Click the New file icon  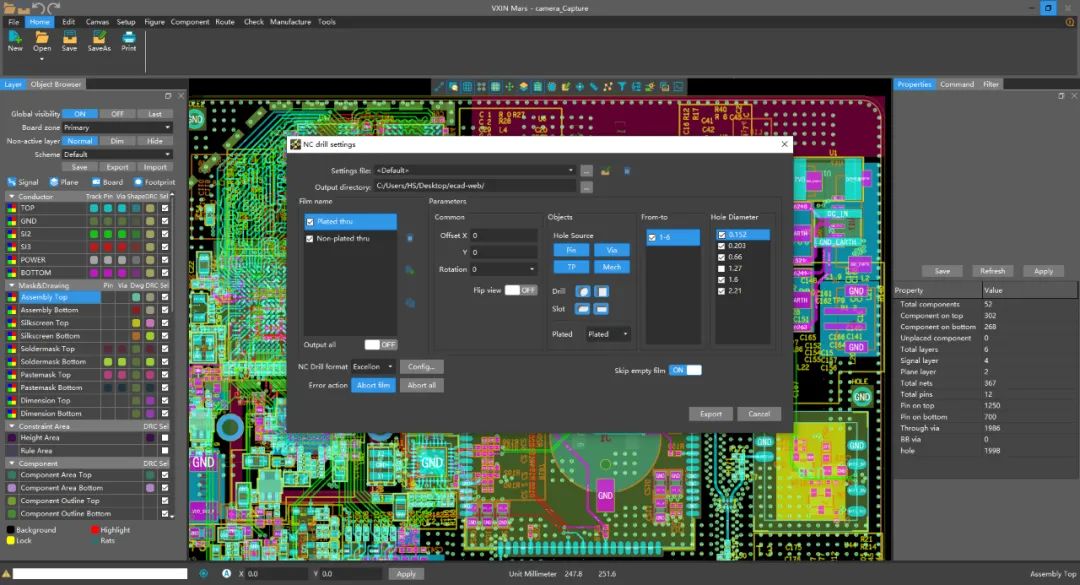[x=15, y=38]
